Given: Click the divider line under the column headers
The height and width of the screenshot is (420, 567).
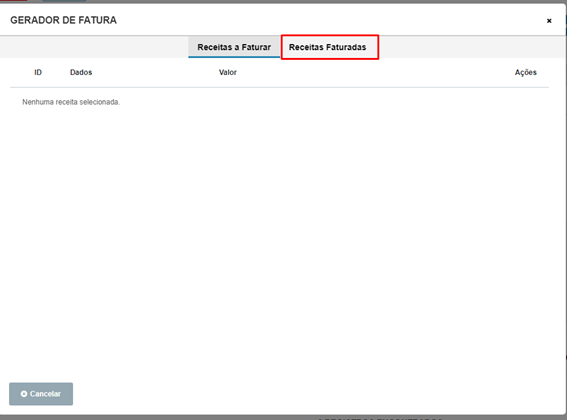Looking at the screenshot, I should tap(279, 87).
